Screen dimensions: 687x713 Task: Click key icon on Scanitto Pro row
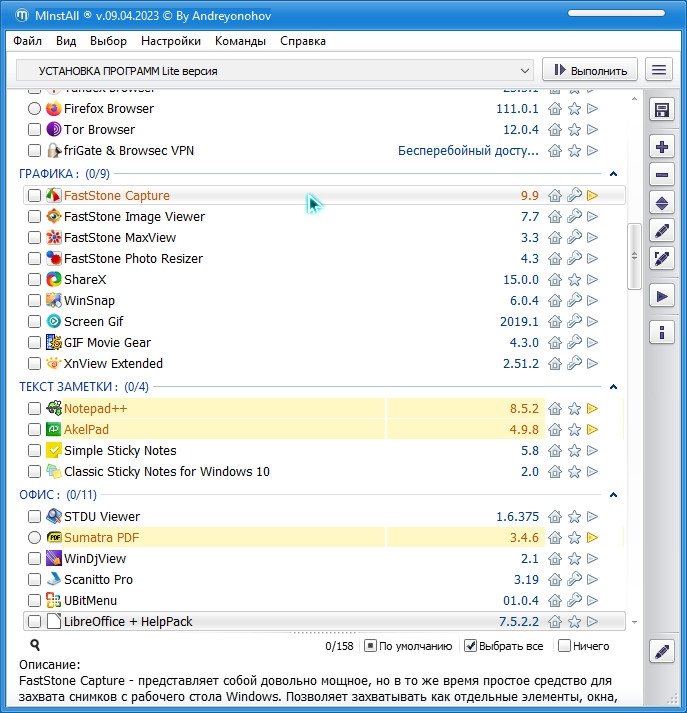(x=574, y=579)
